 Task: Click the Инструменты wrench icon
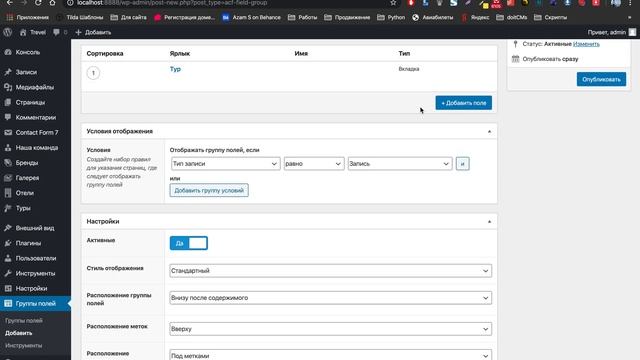click(8, 273)
